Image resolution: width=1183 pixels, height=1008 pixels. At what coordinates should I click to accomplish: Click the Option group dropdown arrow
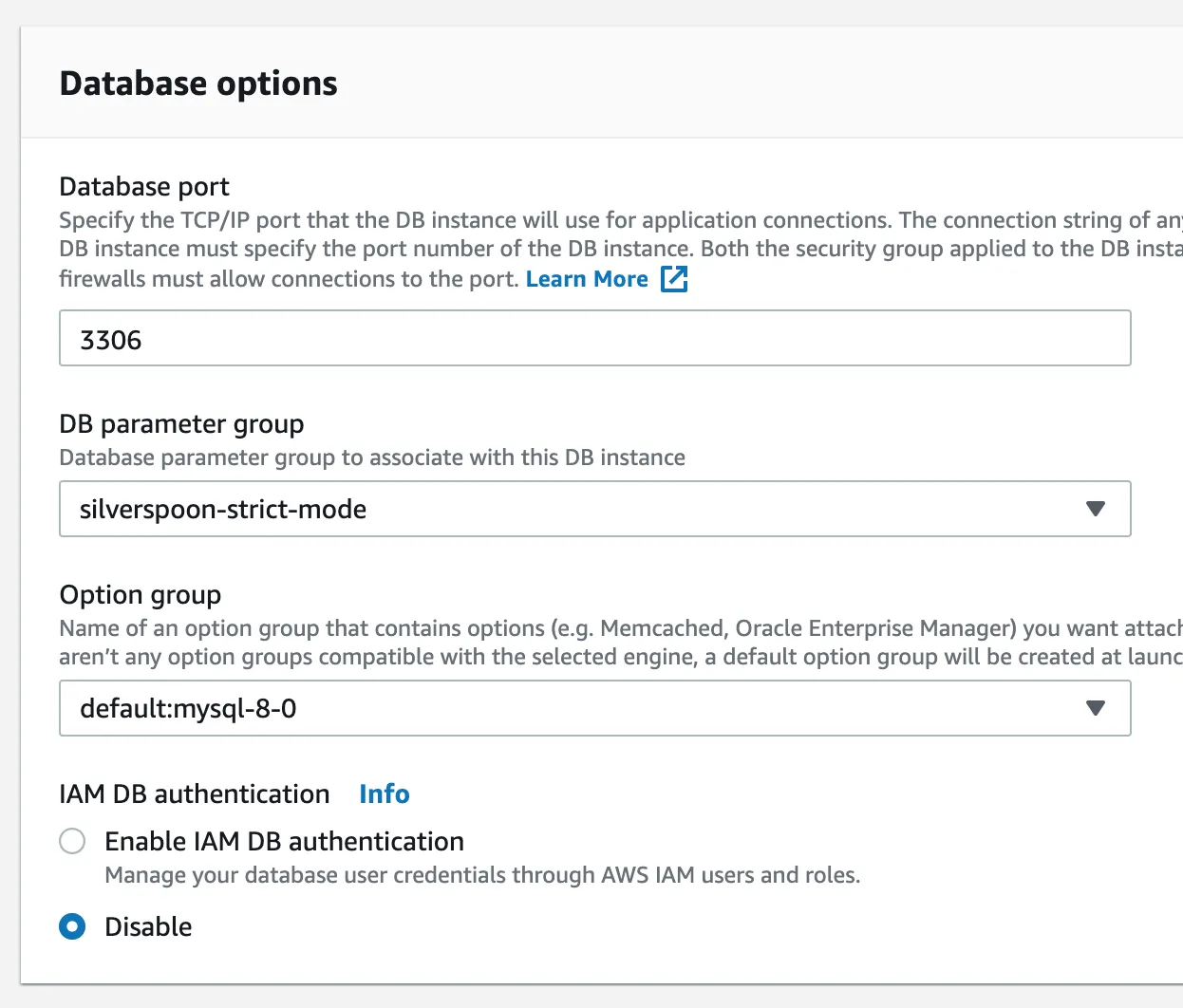click(1095, 708)
